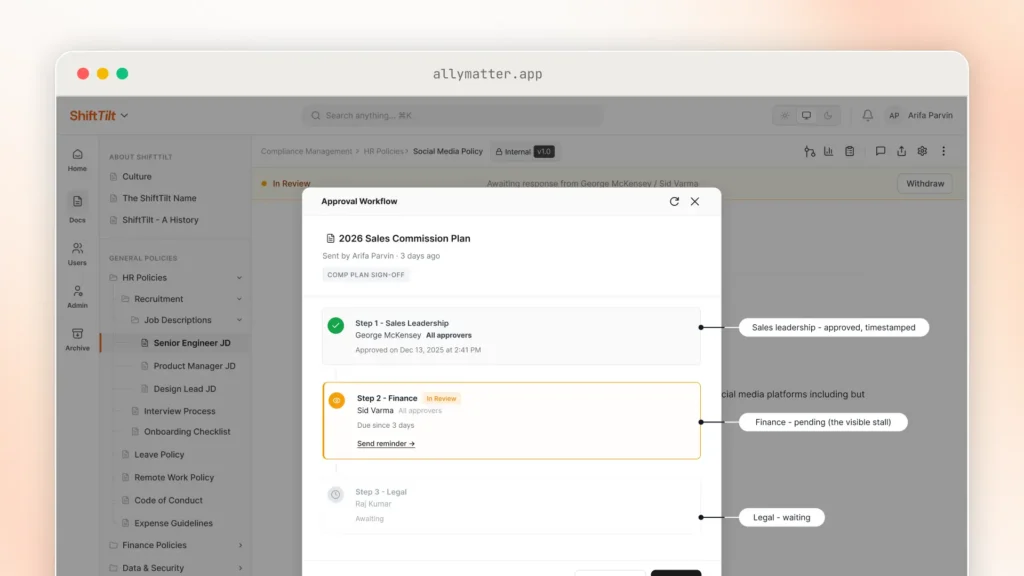This screenshot has width=1024, height=576.
Task: Open the Docs section in sidebar
Action: click(x=77, y=208)
